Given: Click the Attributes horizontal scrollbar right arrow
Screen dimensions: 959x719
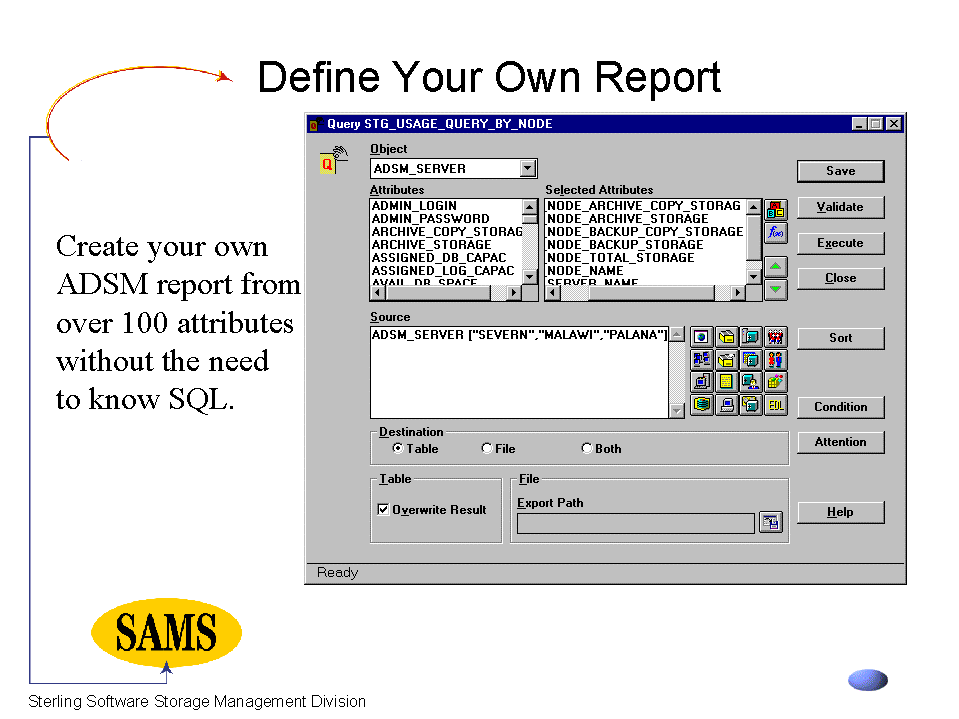Looking at the screenshot, I should coord(515,293).
